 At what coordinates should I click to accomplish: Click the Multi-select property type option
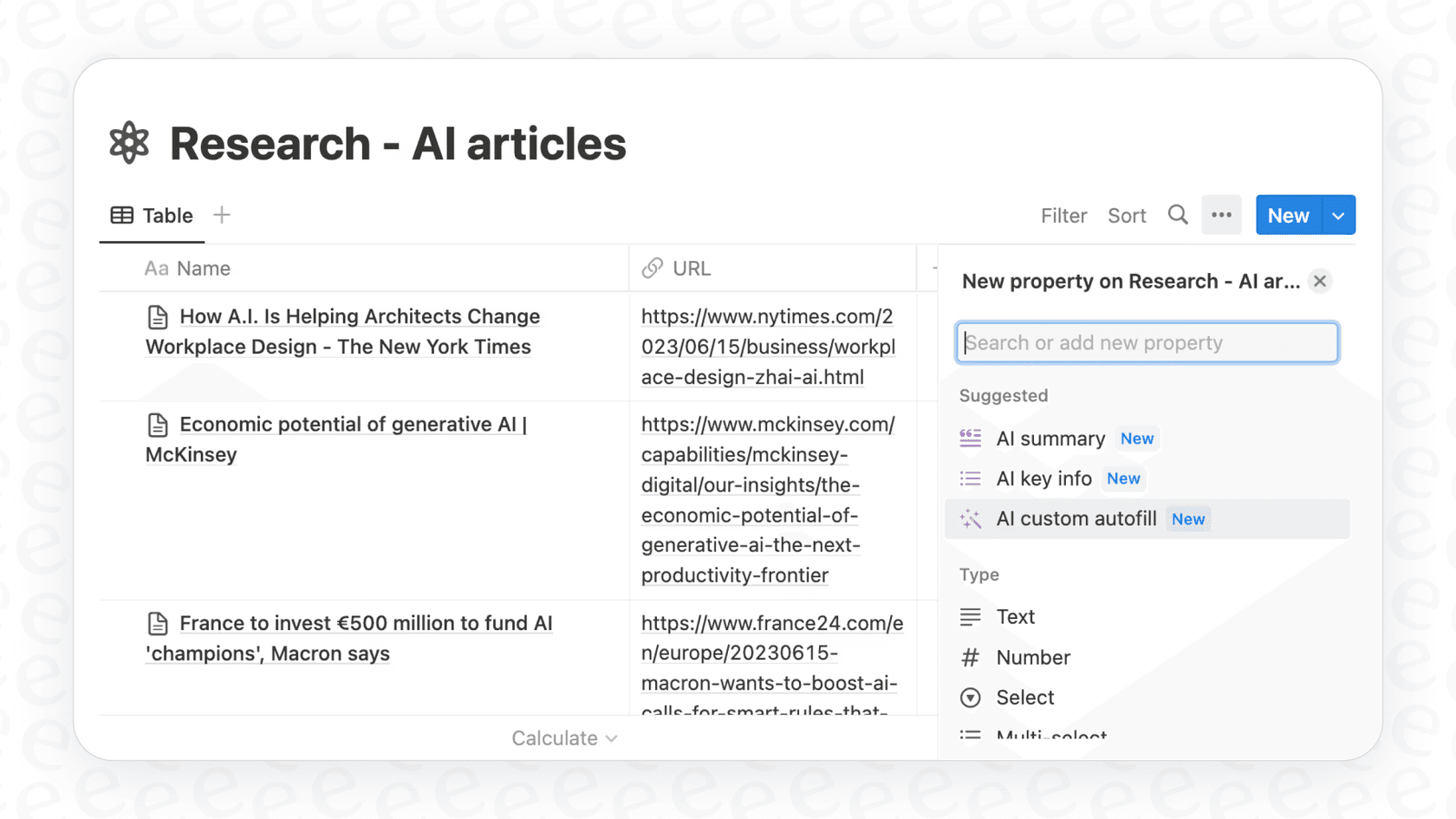click(x=1051, y=735)
